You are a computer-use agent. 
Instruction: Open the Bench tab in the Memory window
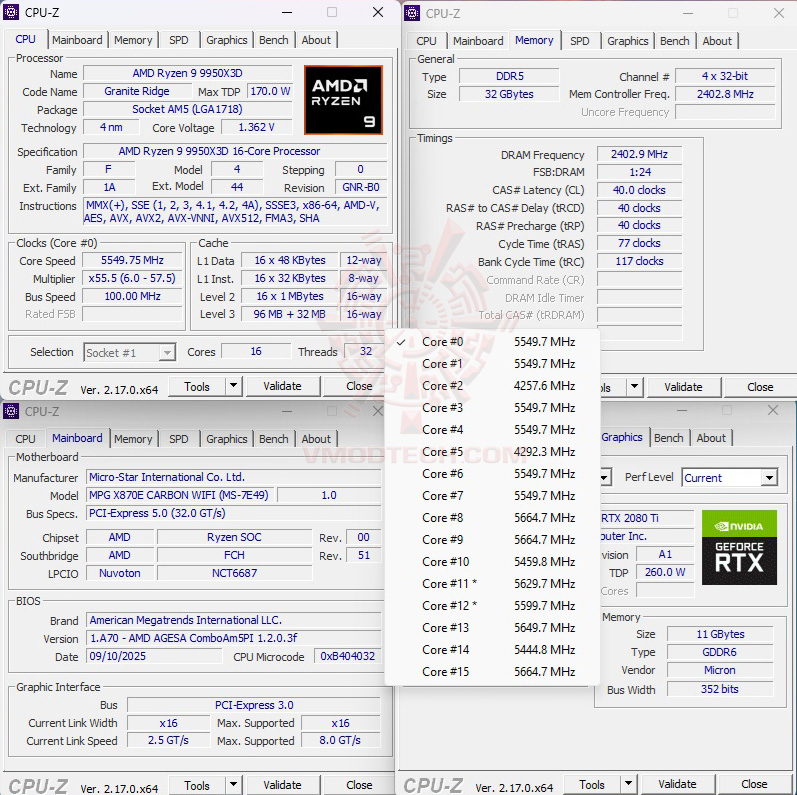click(675, 41)
